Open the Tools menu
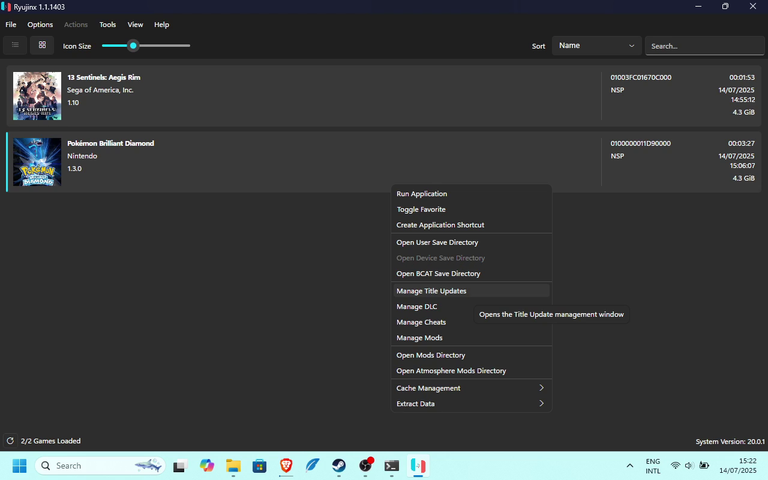The height and width of the screenshot is (480, 768). [108, 24]
